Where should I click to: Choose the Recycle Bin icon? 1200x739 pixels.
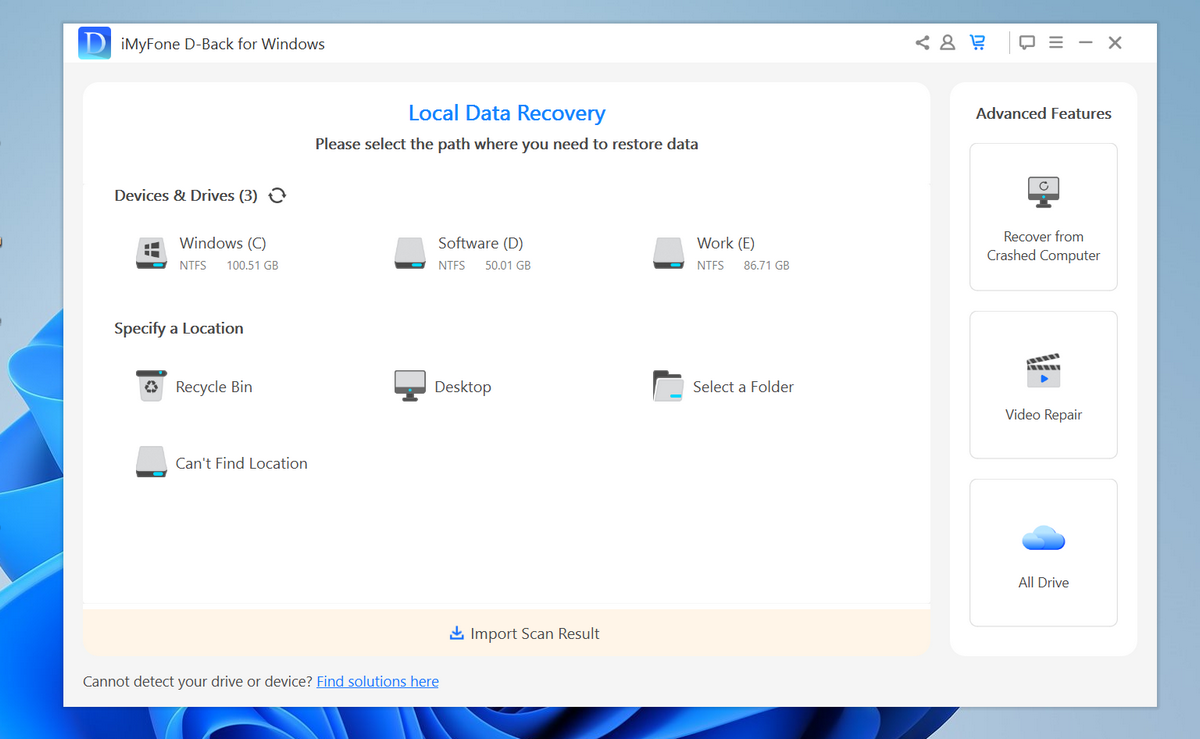tap(151, 386)
